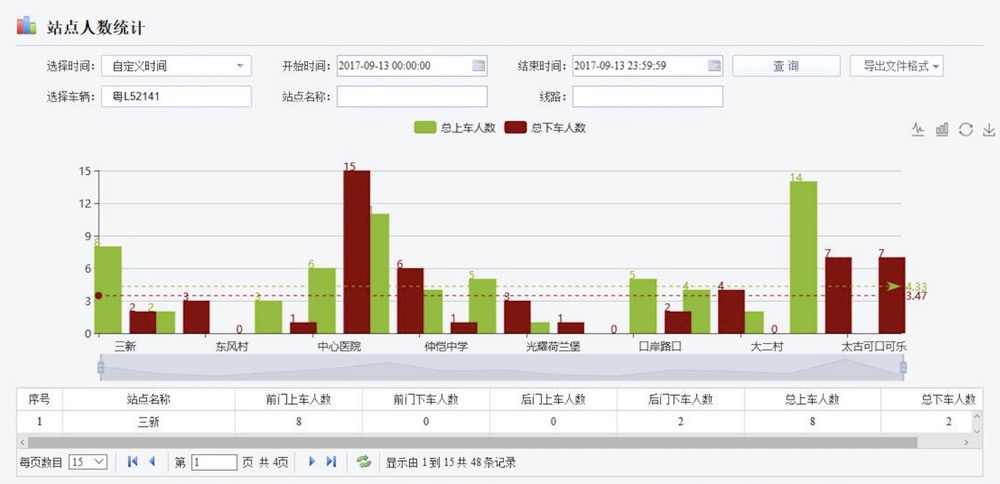Viewport: 1000px width, 484px height.
Task: Toggle 总下车人数 series in legend
Action: (545, 128)
